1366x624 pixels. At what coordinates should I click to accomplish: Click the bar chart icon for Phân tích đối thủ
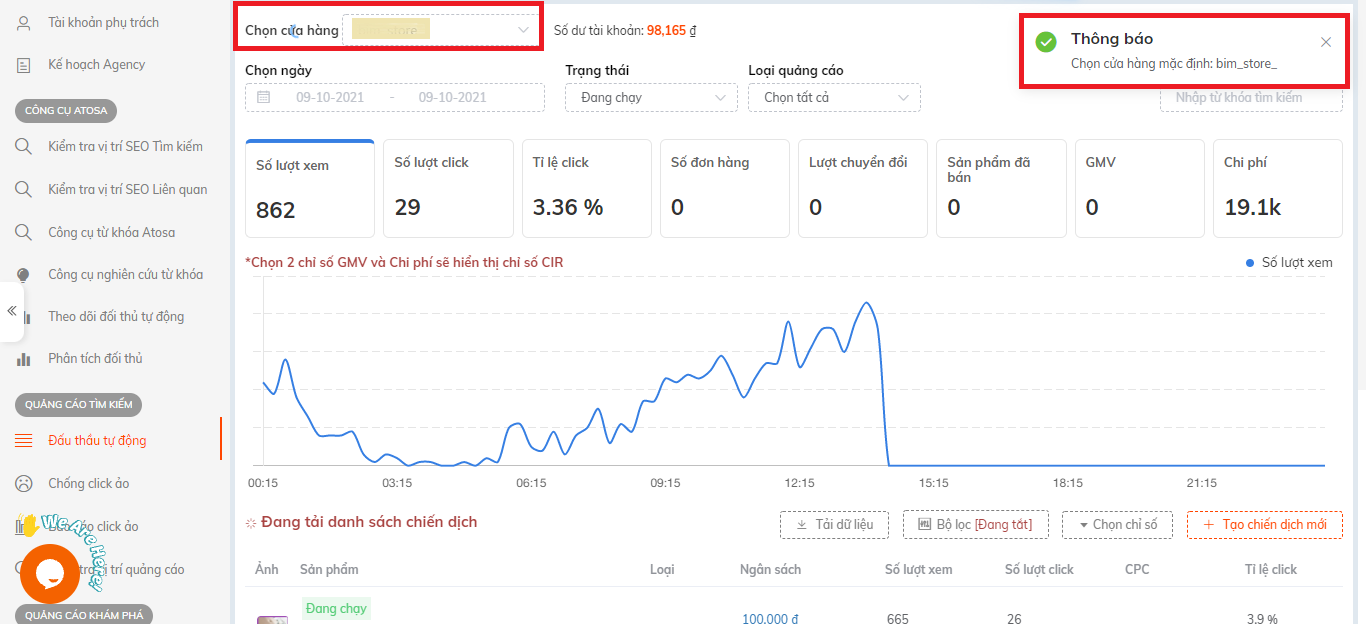tap(24, 359)
